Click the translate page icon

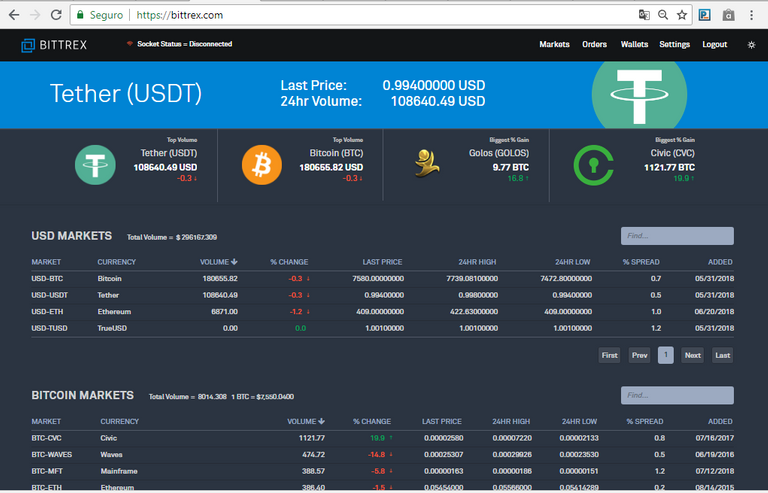[x=644, y=15]
